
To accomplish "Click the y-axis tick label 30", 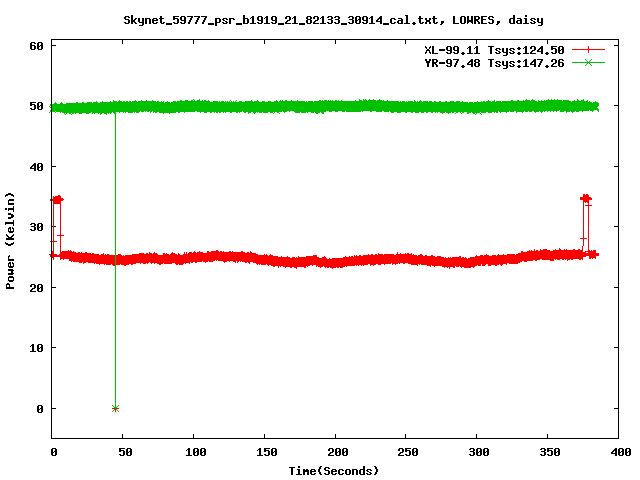I will (x=36, y=227).
